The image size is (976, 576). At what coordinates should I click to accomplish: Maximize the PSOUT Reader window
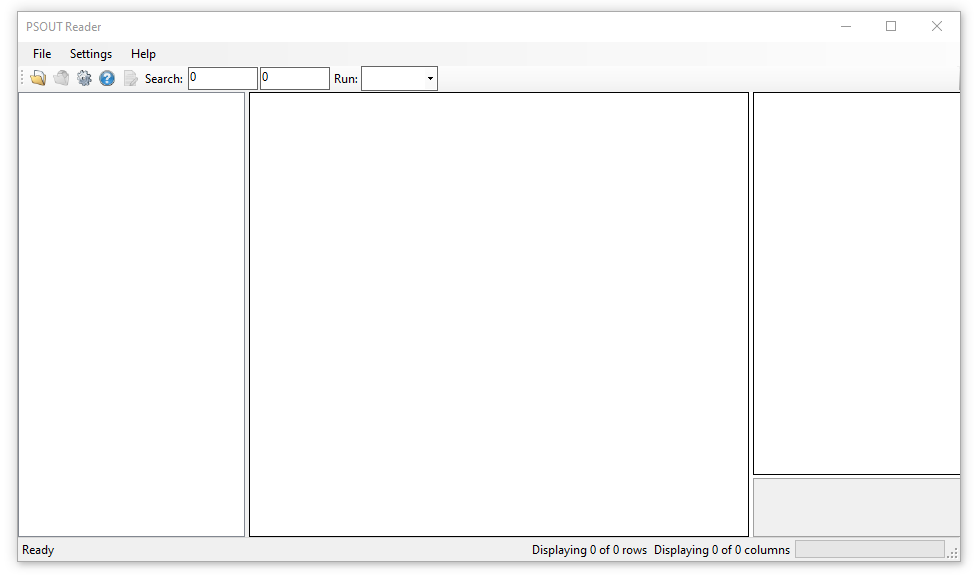pyautogui.click(x=891, y=27)
